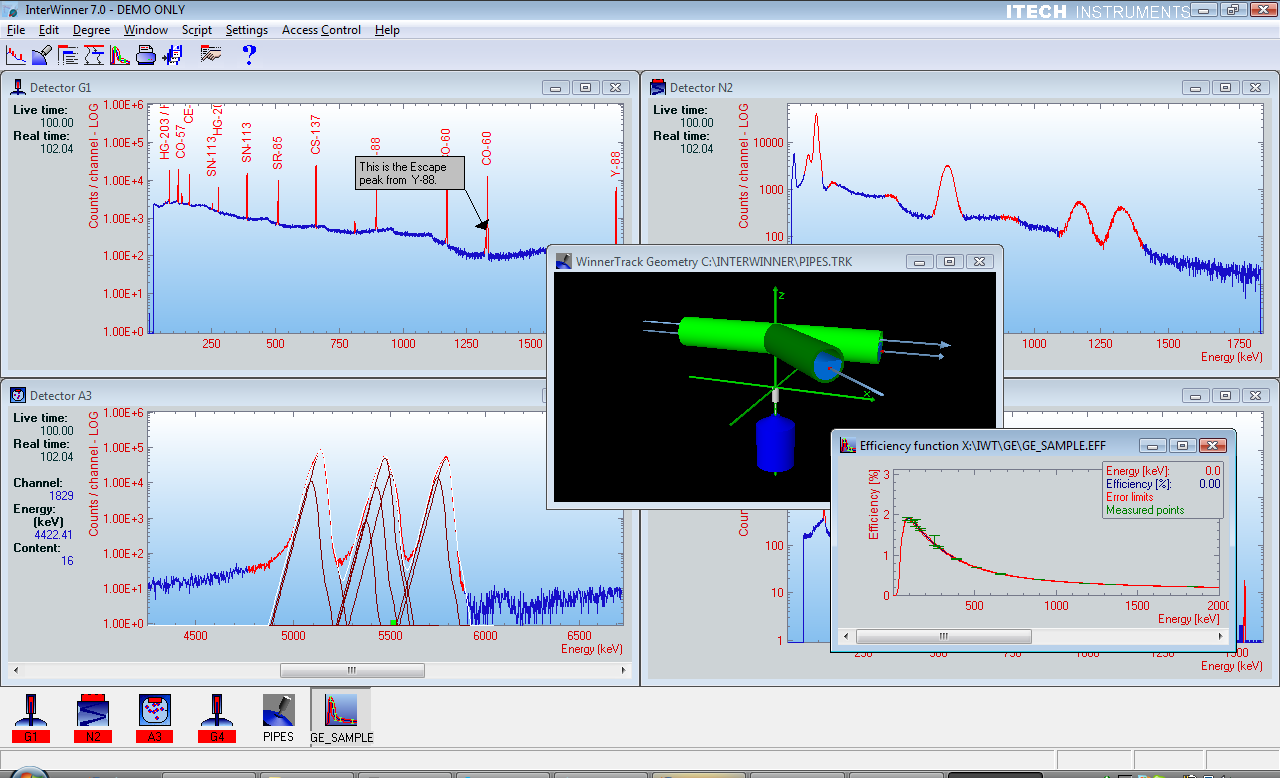Click the Efficiency function window title icon
The width and height of the screenshot is (1280, 778).
coord(848,445)
